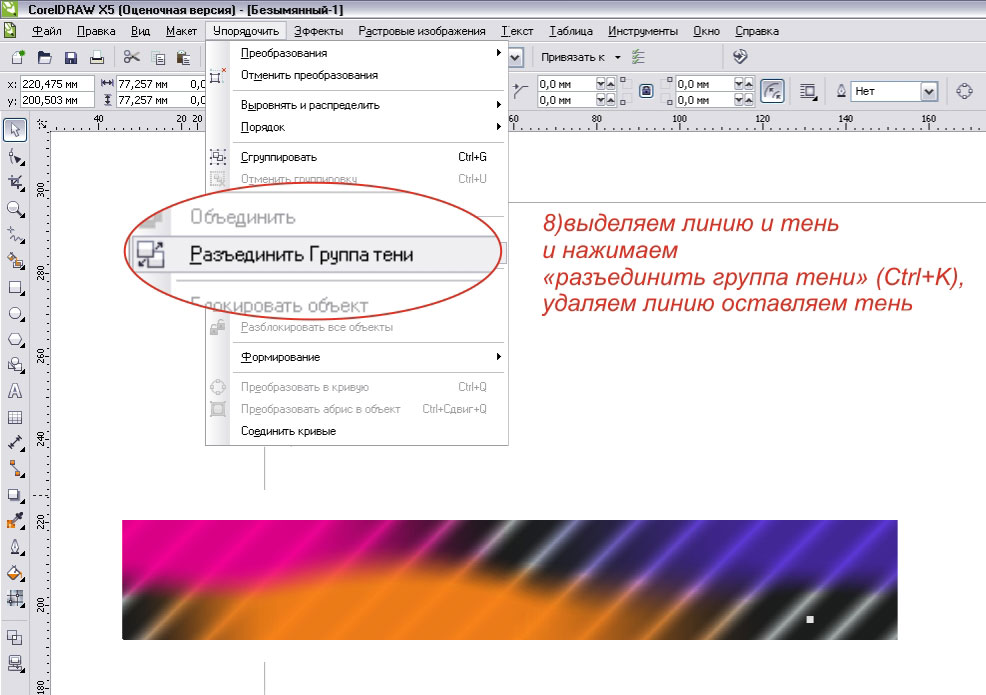Choose the Polygon tool
The height and width of the screenshot is (695, 986).
click(x=15, y=340)
